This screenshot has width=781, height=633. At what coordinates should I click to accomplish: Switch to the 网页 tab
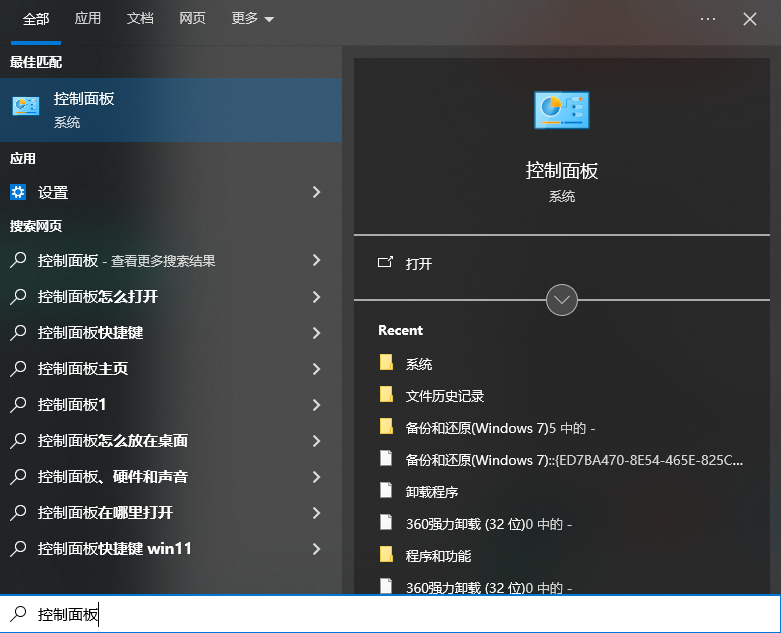coord(192,18)
